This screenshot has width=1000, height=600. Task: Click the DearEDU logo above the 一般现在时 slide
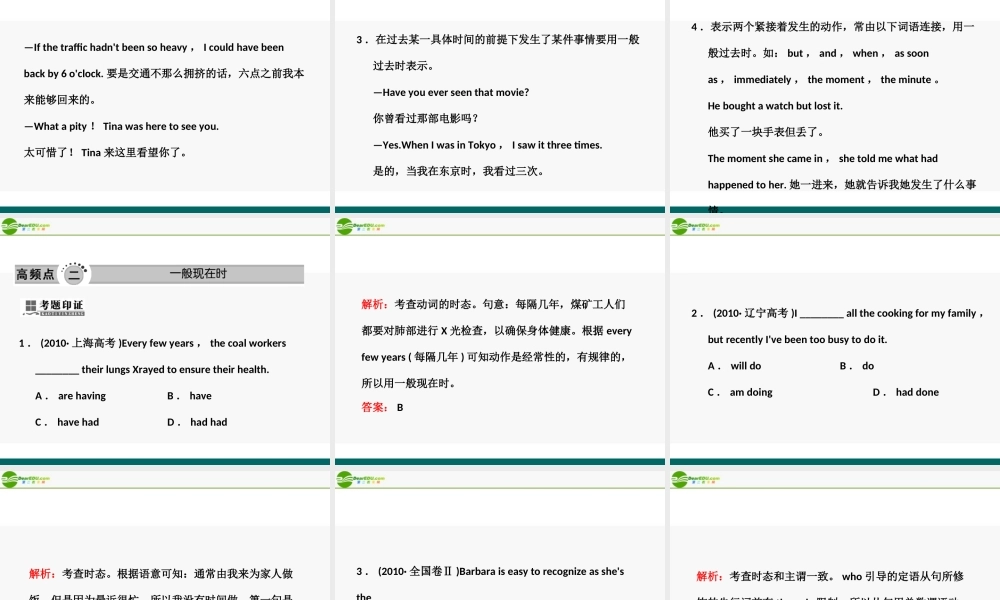[x=26, y=226]
